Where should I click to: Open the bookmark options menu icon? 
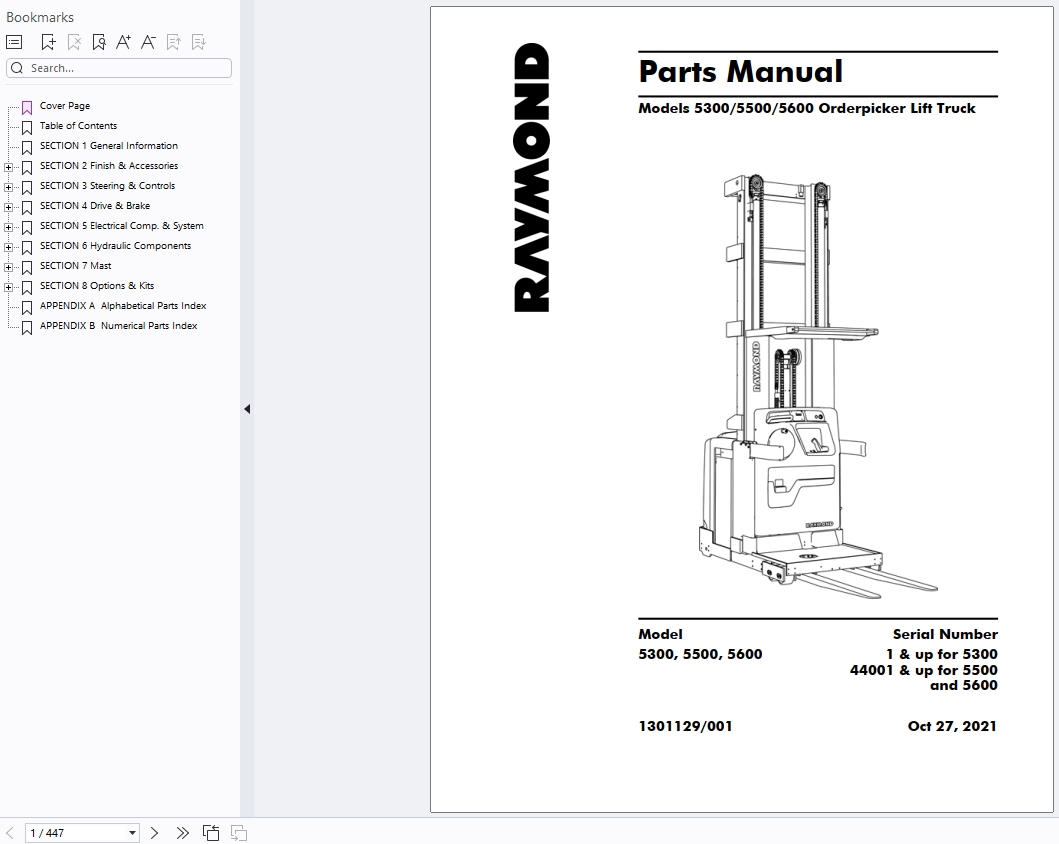point(14,41)
